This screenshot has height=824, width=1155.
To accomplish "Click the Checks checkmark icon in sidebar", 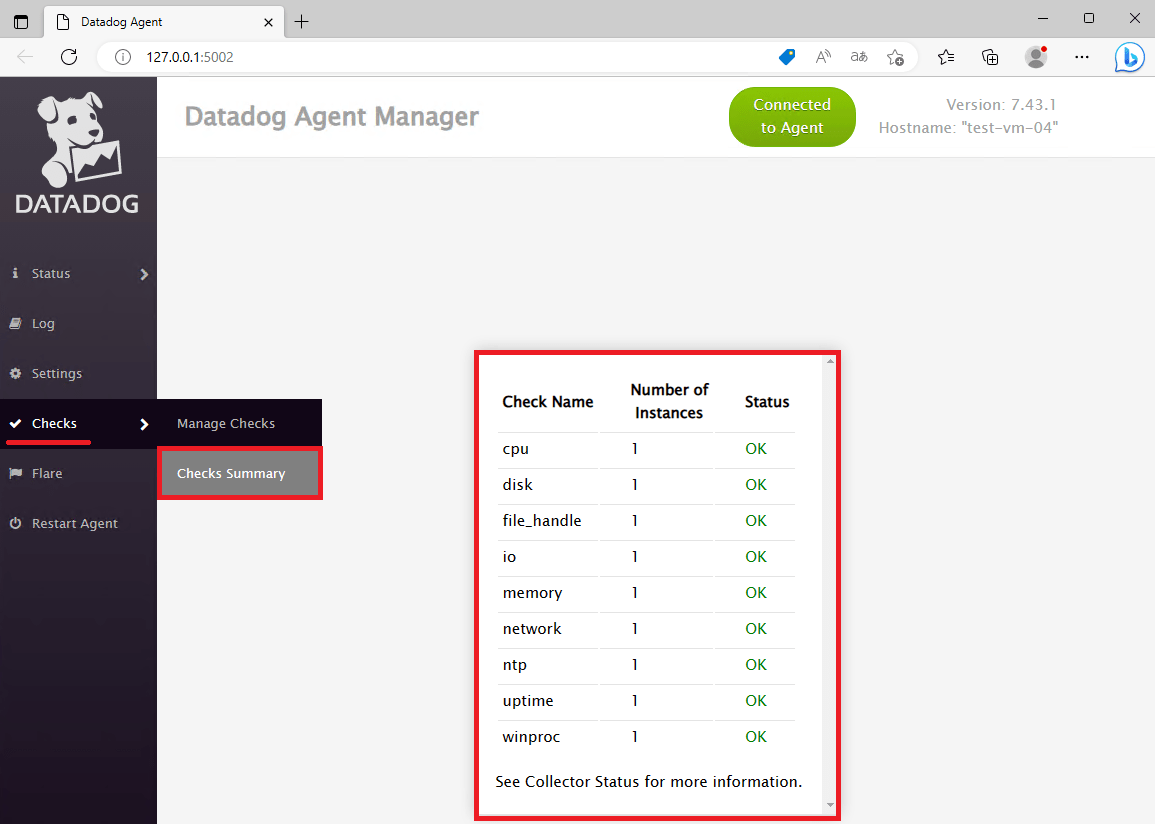I will 15,423.
